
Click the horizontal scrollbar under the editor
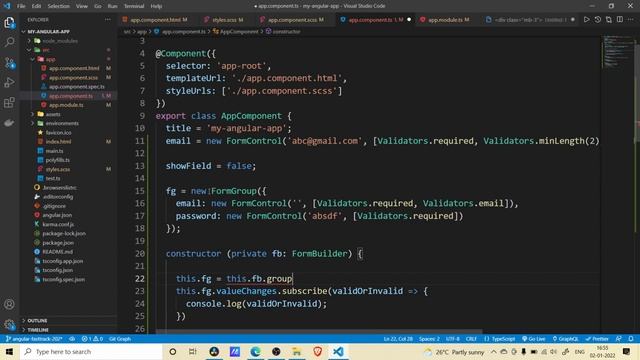pyautogui.click(x=318, y=332)
